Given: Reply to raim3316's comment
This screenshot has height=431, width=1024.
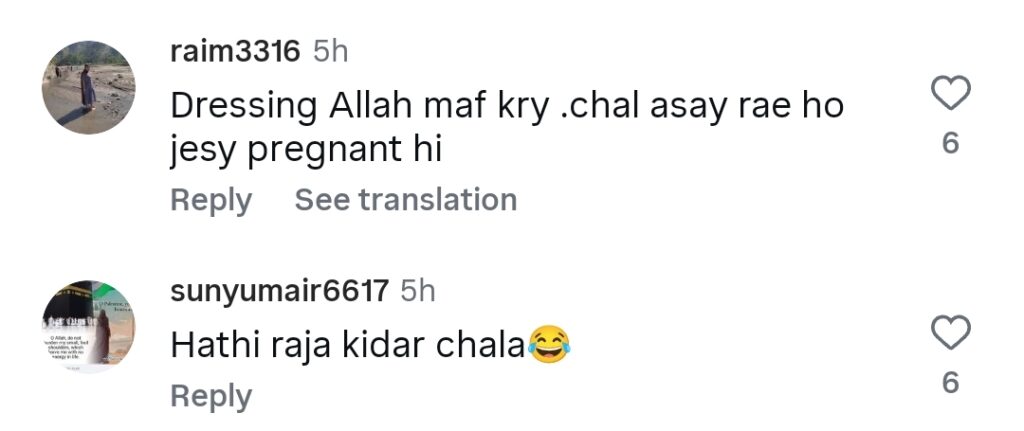Looking at the screenshot, I should click(x=211, y=200).
